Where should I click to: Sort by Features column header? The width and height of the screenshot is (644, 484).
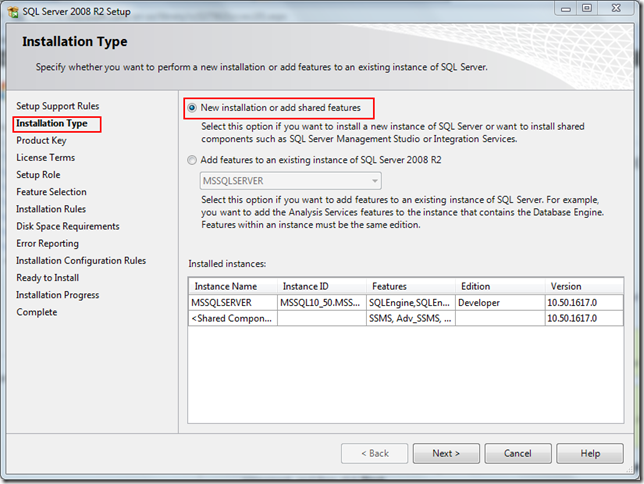pos(411,286)
